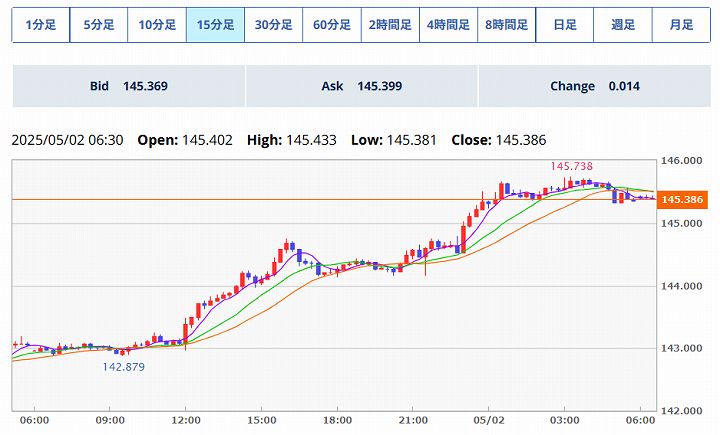This screenshot has height=435, width=720.
Task: Click the High: 145.433 value
Action: (x=292, y=140)
